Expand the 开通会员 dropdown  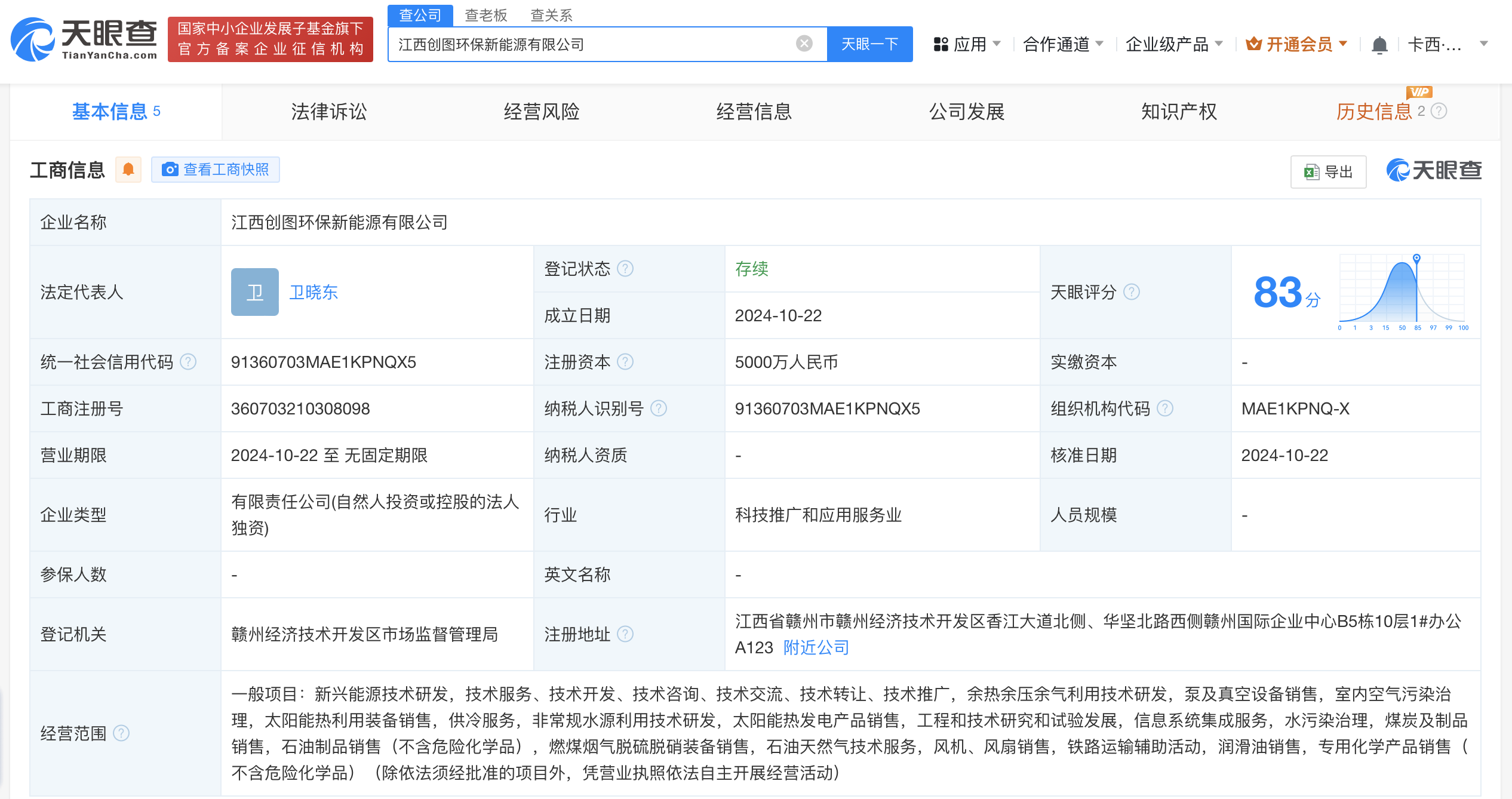pyautogui.click(x=1297, y=44)
